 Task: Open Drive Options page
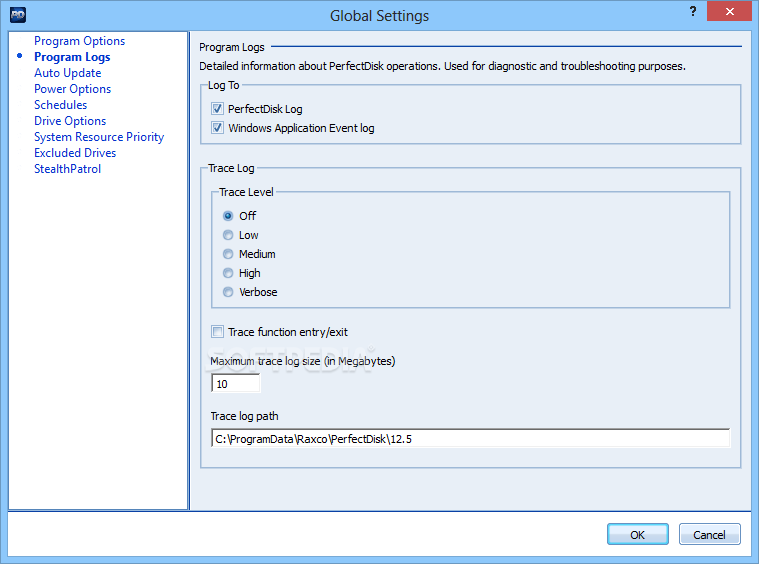pyautogui.click(x=70, y=121)
